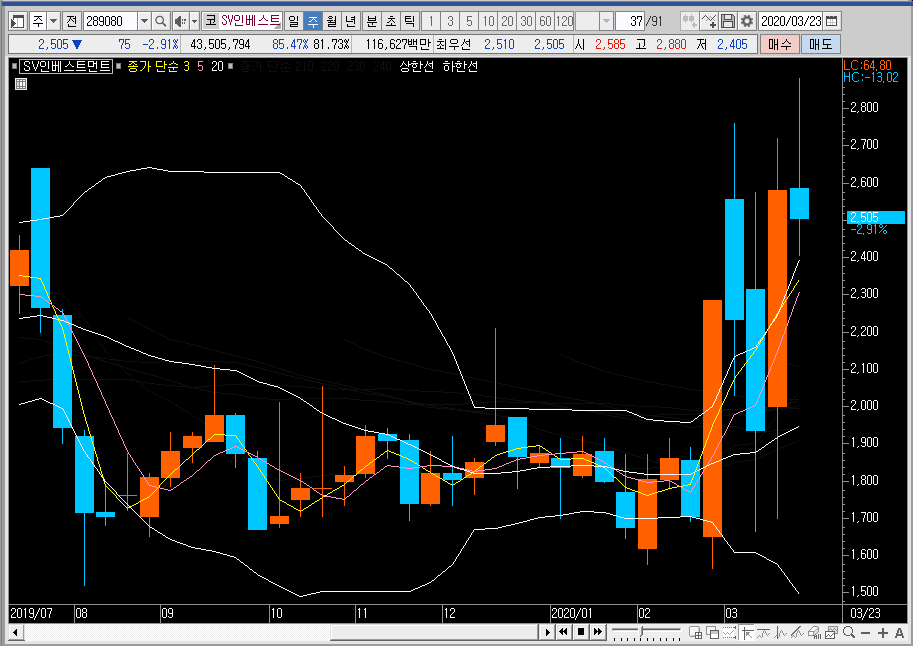Screen dimensions: 913x646
Task: Open the grid data table icon on chart
Action: pyautogui.click(x=21, y=84)
